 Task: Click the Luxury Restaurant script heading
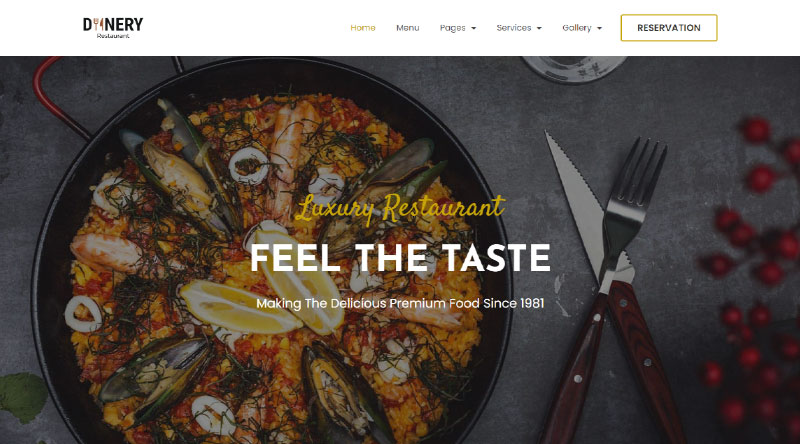click(401, 208)
